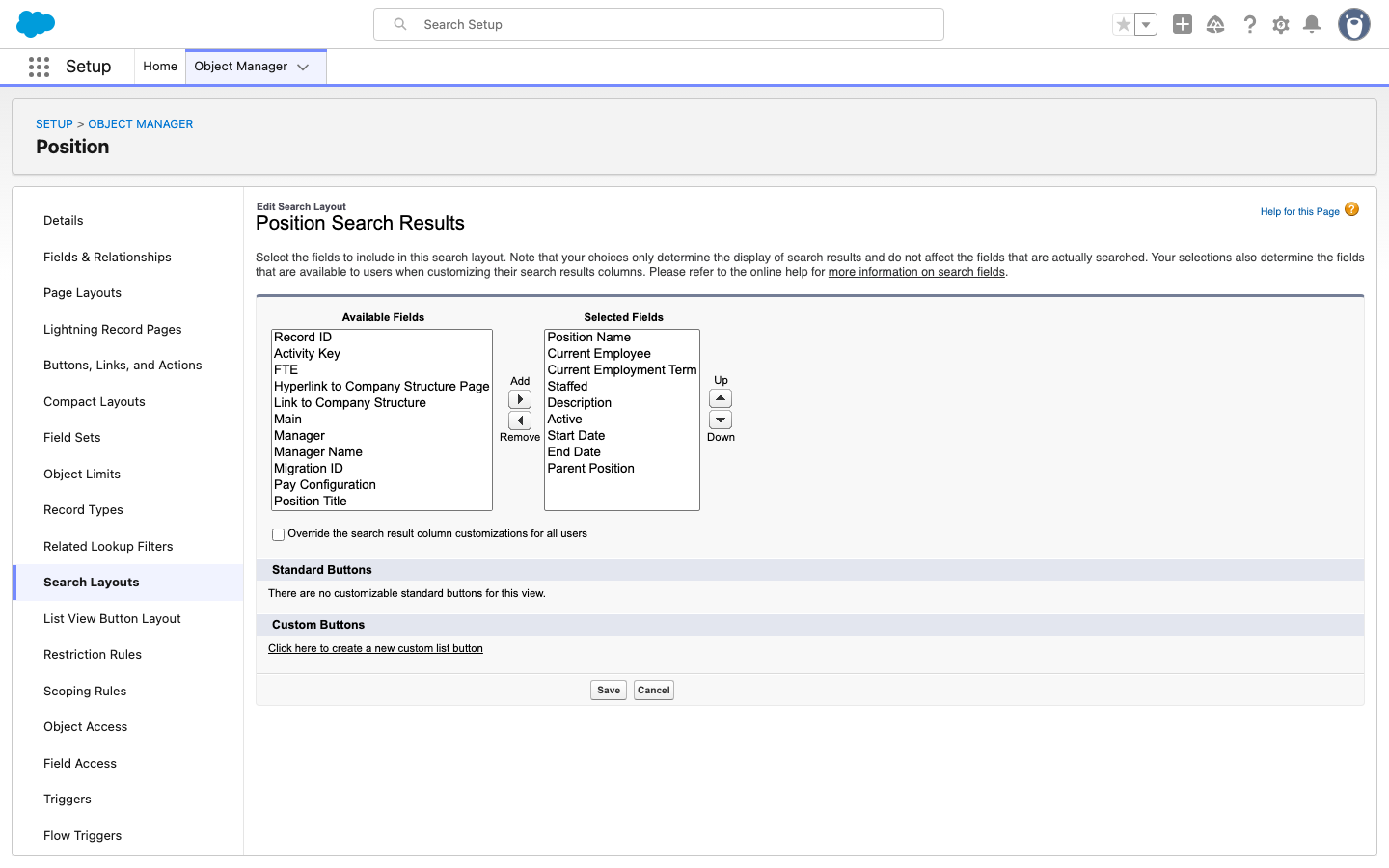Open Fields & Relationships in sidebar
This screenshot has width=1389, height=868.
[127, 258]
